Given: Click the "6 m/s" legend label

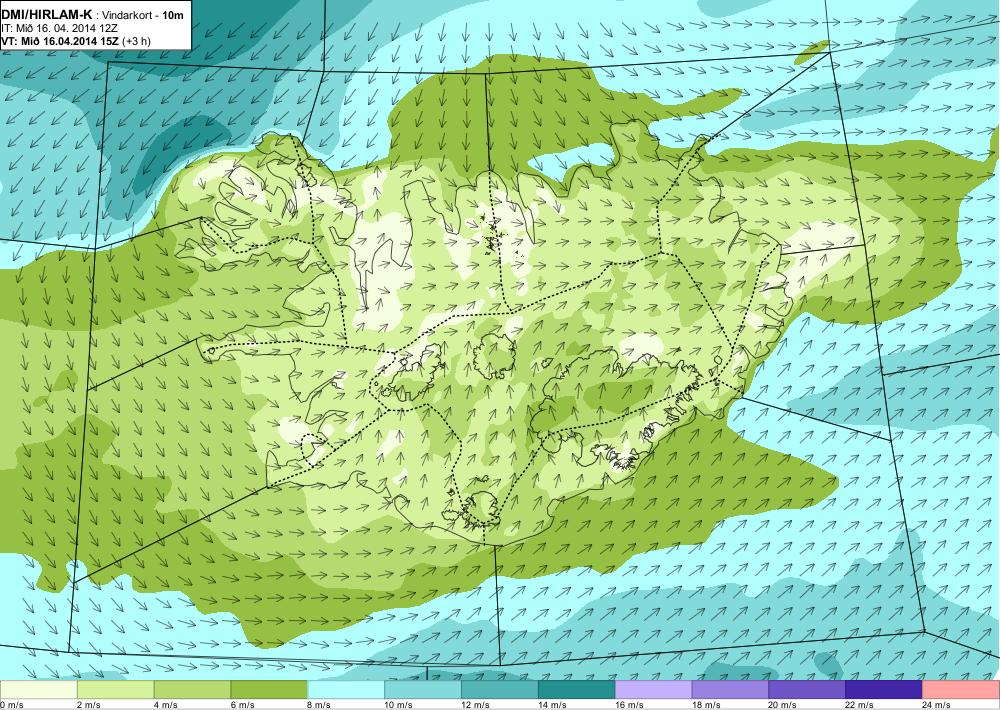Looking at the screenshot, I should (x=243, y=705).
